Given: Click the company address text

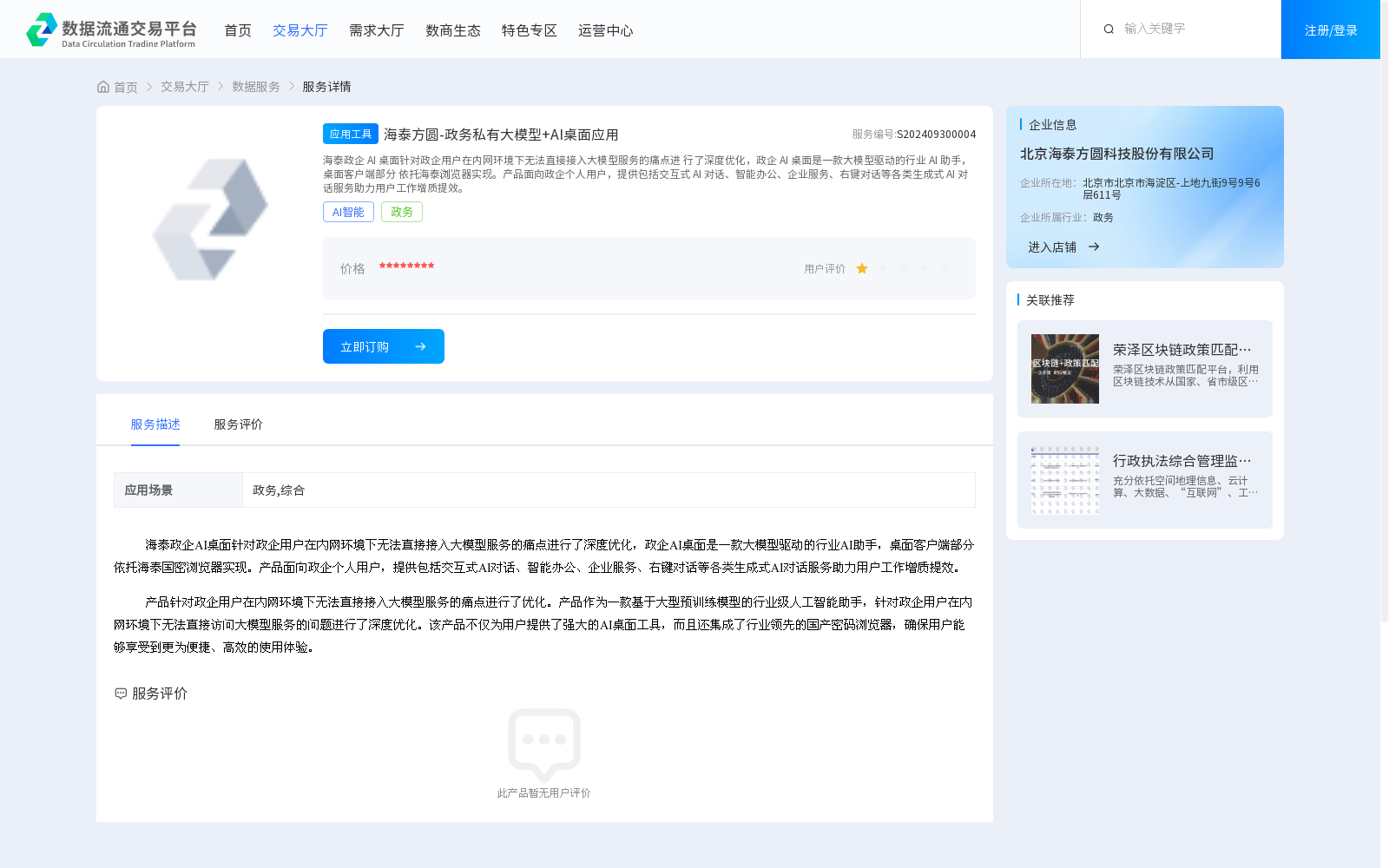Looking at the screenshot, I should coord(1171,188).
